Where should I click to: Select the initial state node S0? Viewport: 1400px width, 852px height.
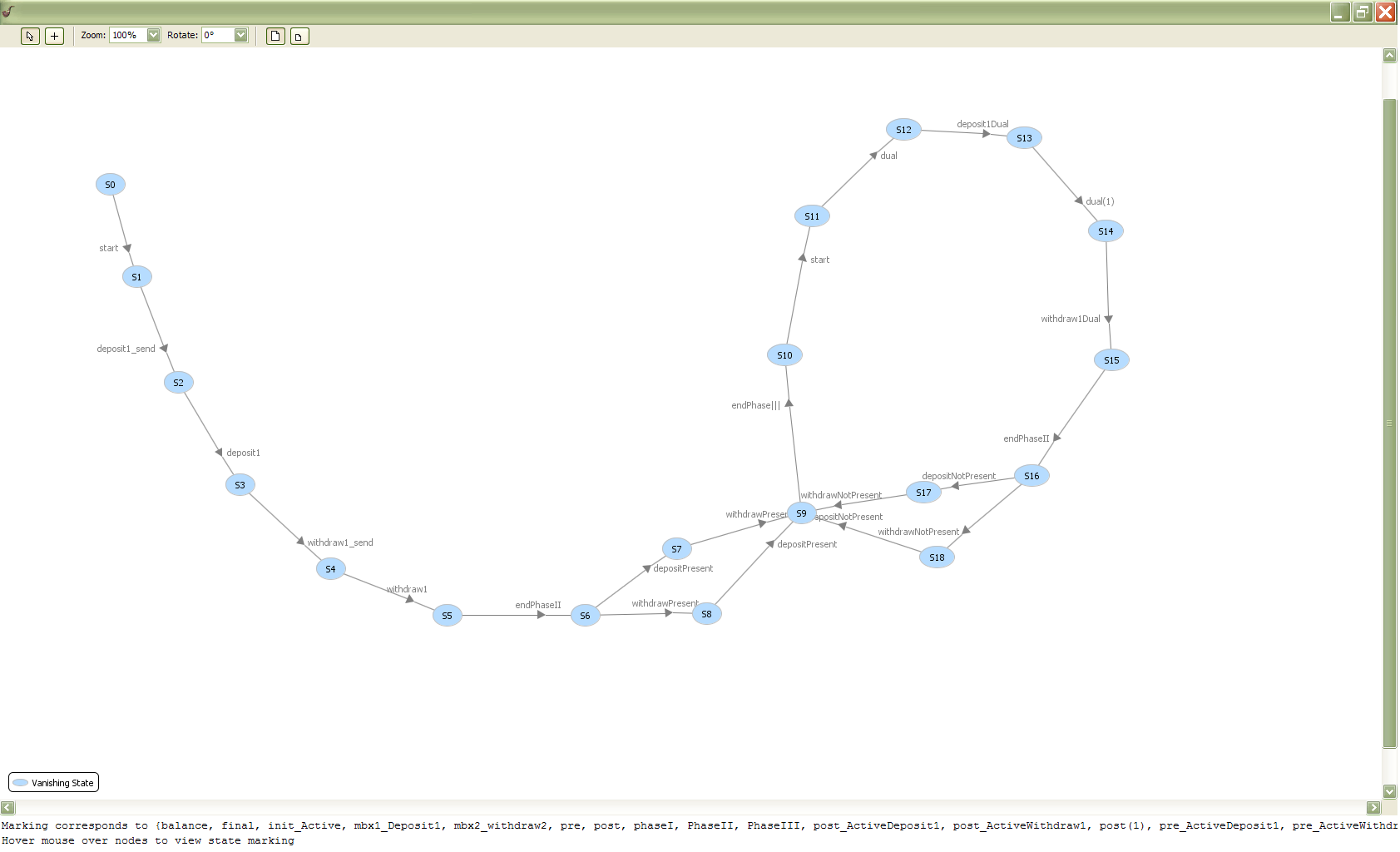[x=110, y=184]
